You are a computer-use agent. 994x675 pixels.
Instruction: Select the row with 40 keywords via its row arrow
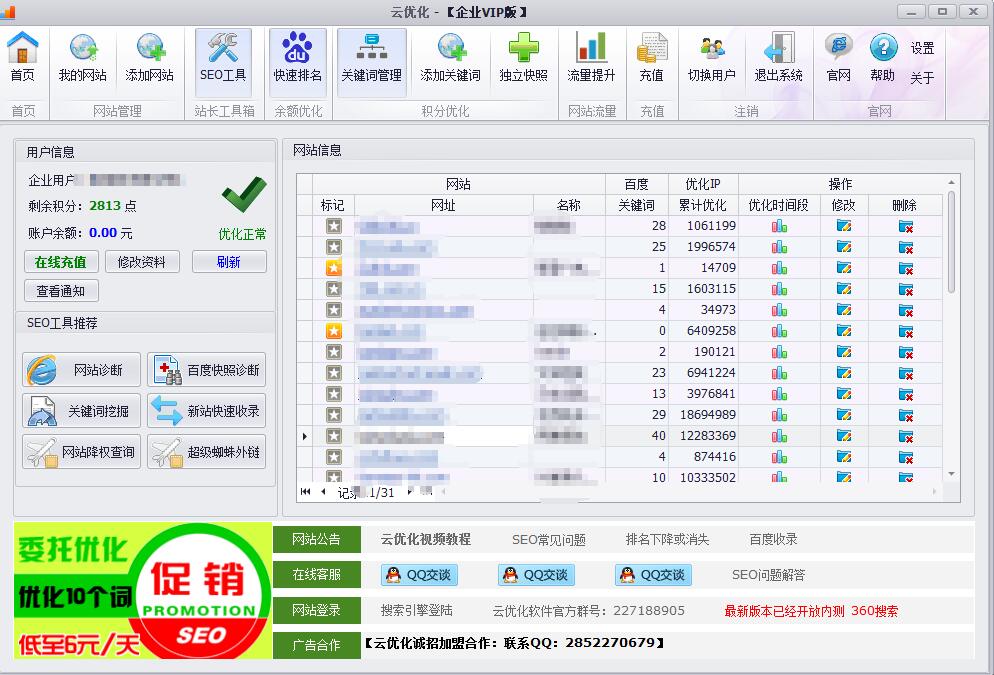305,436
